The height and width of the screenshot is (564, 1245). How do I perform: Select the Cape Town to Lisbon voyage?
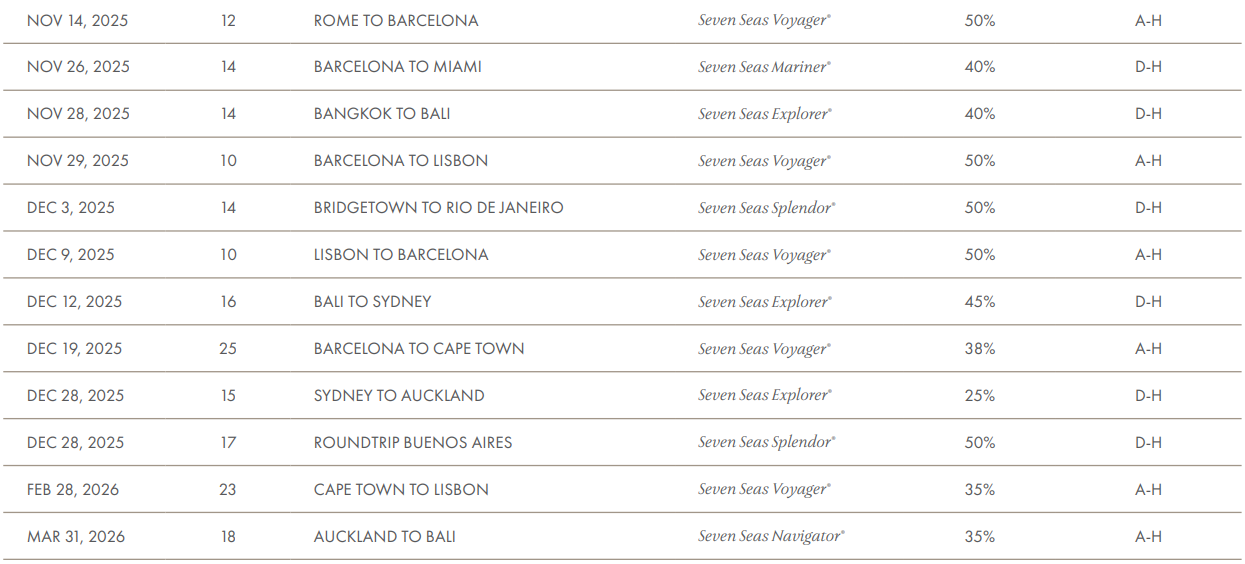pos(401,490)
